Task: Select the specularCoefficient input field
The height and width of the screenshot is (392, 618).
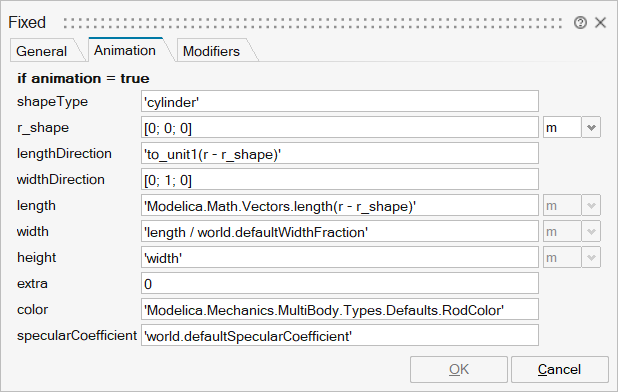Action: coord(340,336)
